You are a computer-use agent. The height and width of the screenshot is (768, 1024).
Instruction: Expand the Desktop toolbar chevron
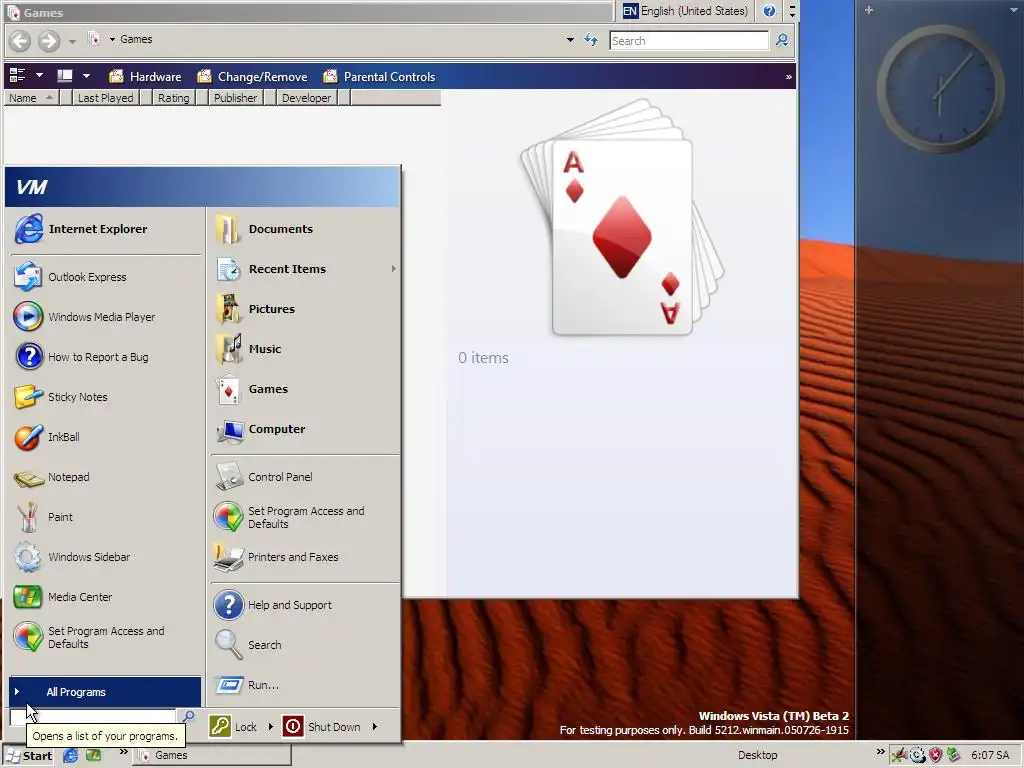click(880, 752)
